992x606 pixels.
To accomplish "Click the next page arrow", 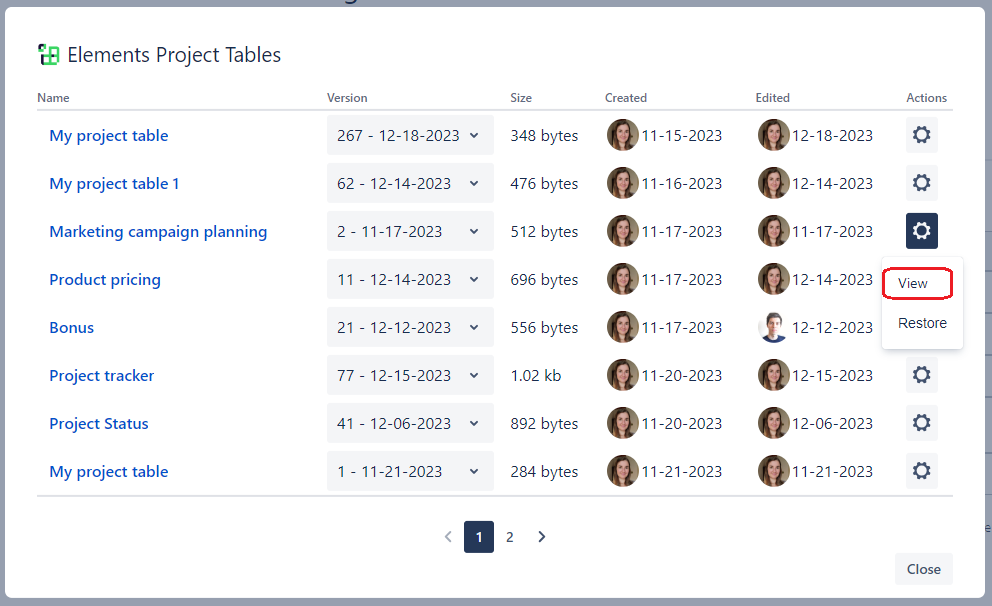I will pos(541,537).
